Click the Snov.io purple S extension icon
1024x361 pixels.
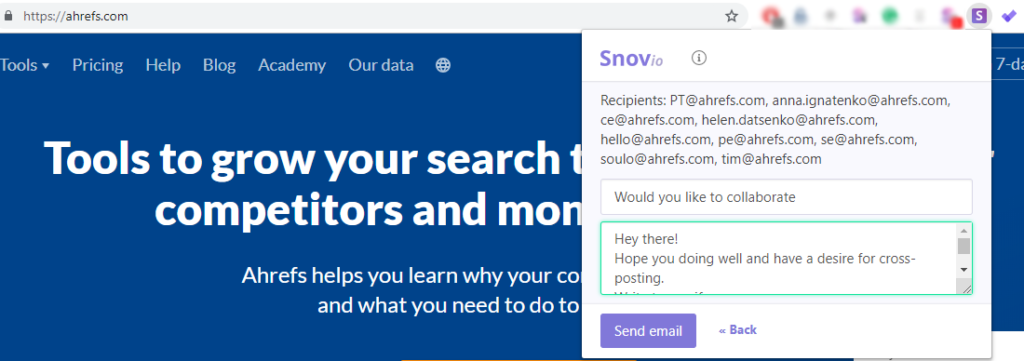pyautogui.click(x=978, y=16)
